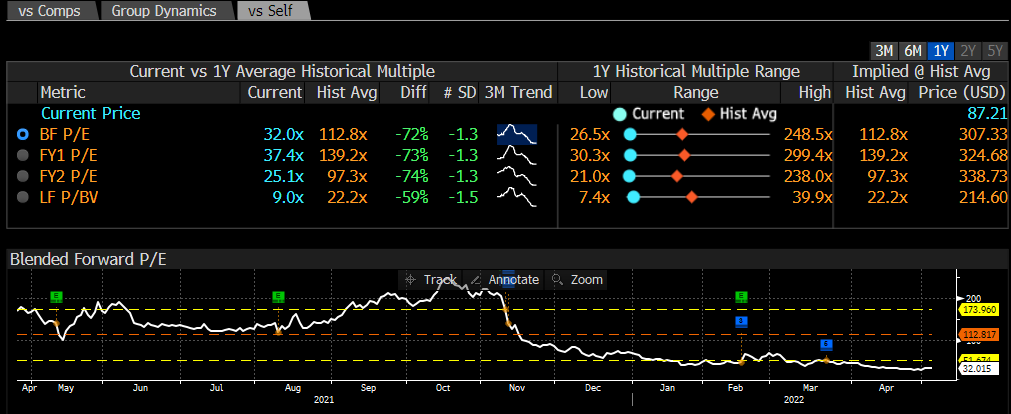Switch to the vs Comps tab

pos(47,11)
